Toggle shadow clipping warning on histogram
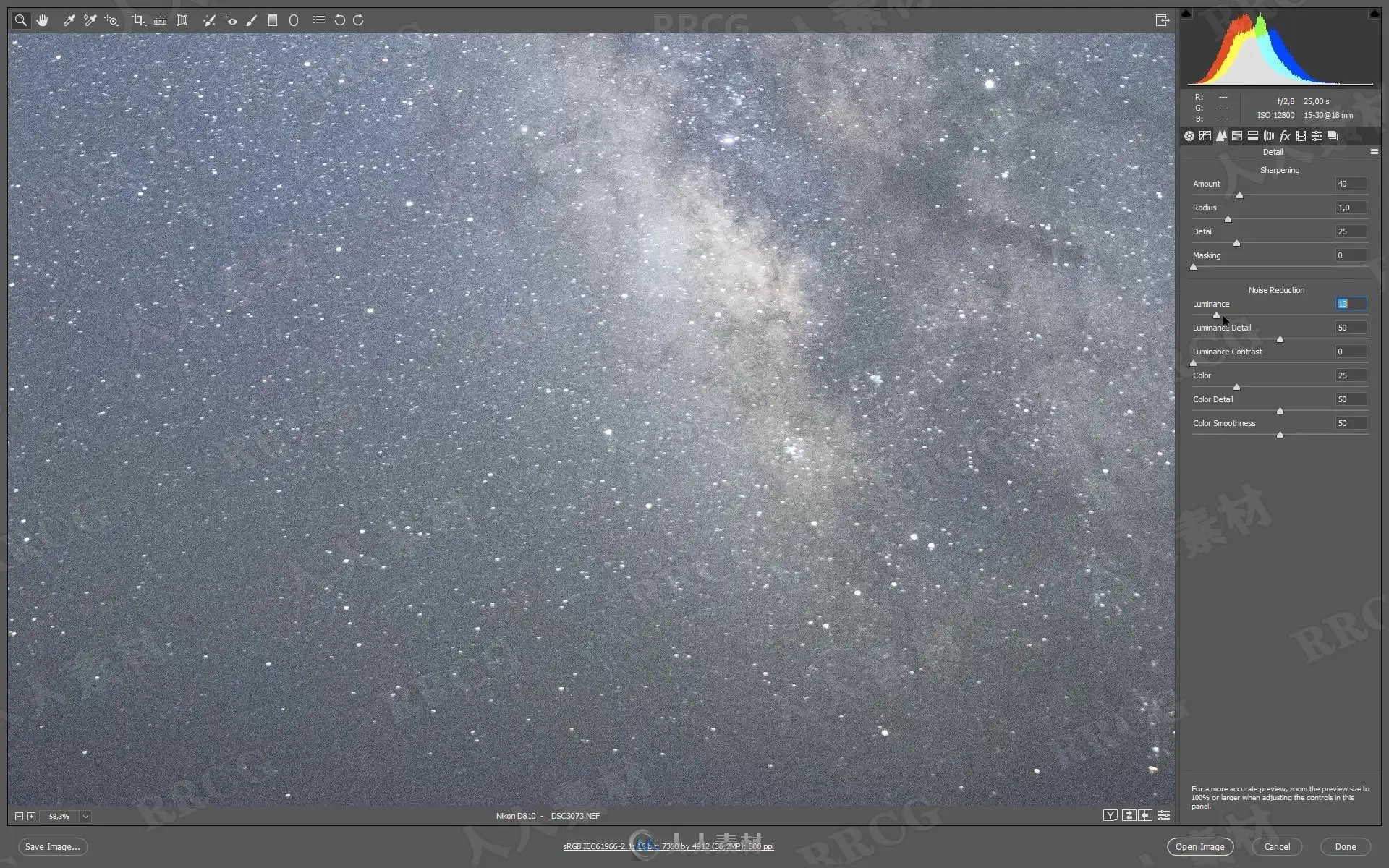1389x868 pixels. 1186,13
